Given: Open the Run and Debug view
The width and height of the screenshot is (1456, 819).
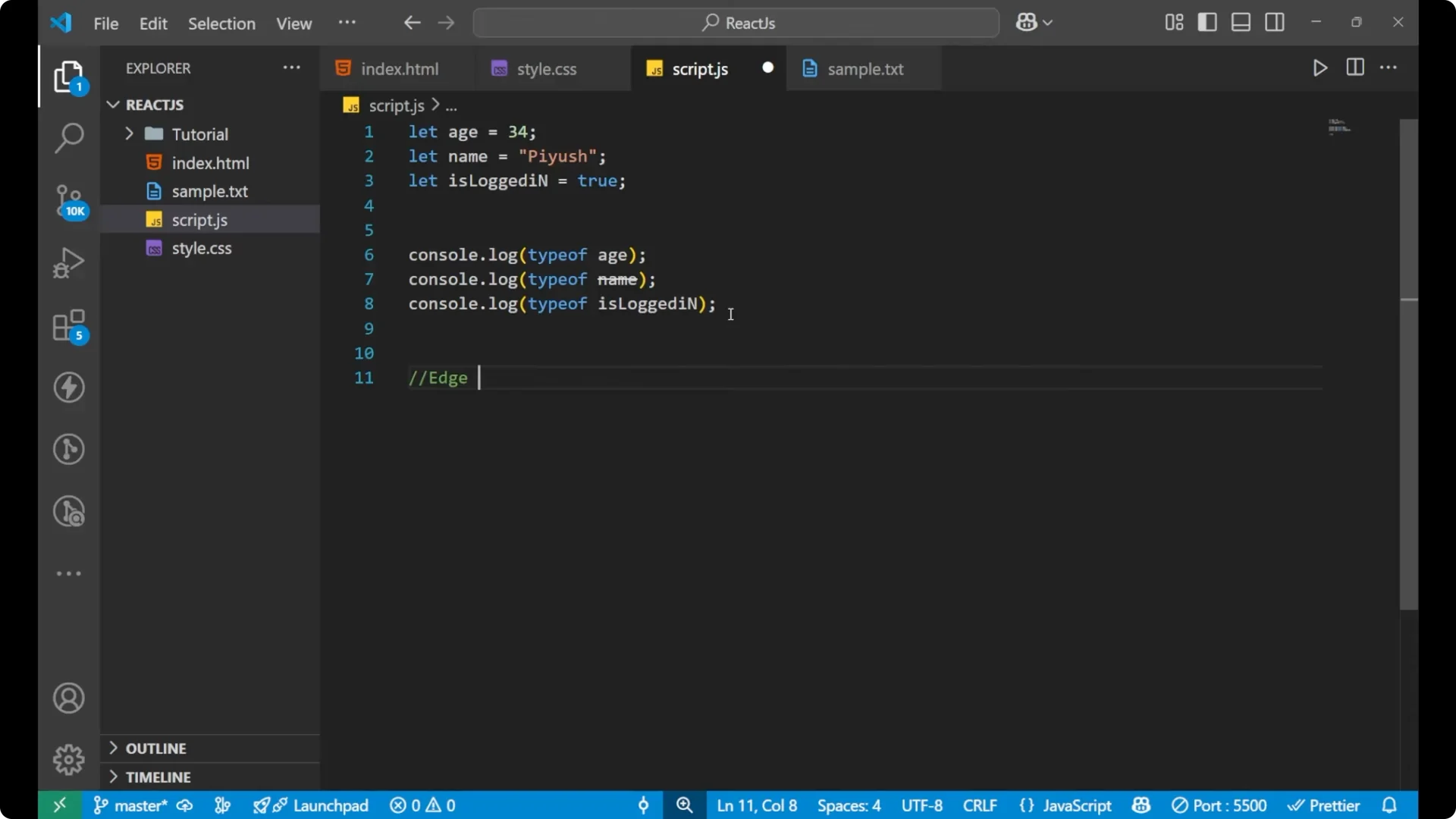Looking at the screenshot, I should click(68, 262).
